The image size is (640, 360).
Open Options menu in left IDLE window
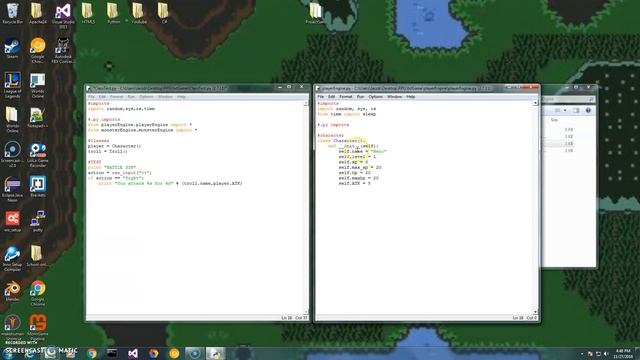point(146,97)
